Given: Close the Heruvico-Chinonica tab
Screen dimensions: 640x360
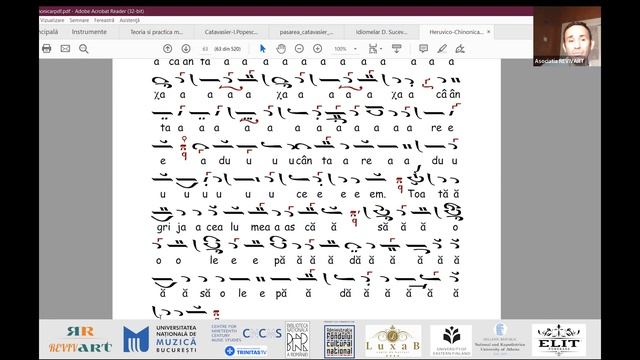Looking at the screenshot, I should [488, 31].
